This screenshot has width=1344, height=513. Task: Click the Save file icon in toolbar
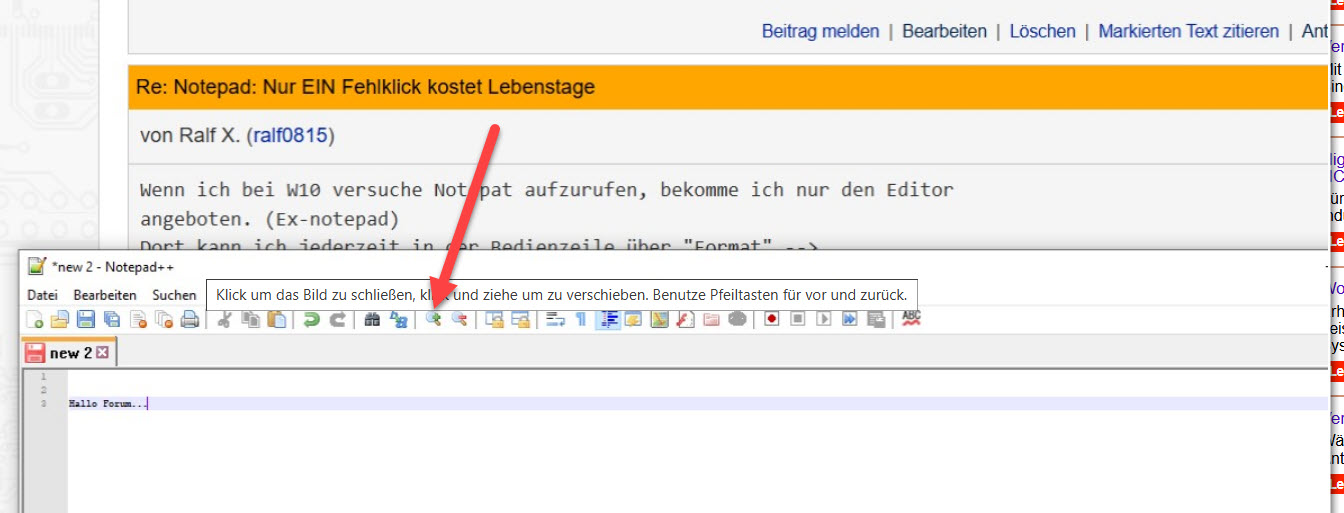pos(86,320)
